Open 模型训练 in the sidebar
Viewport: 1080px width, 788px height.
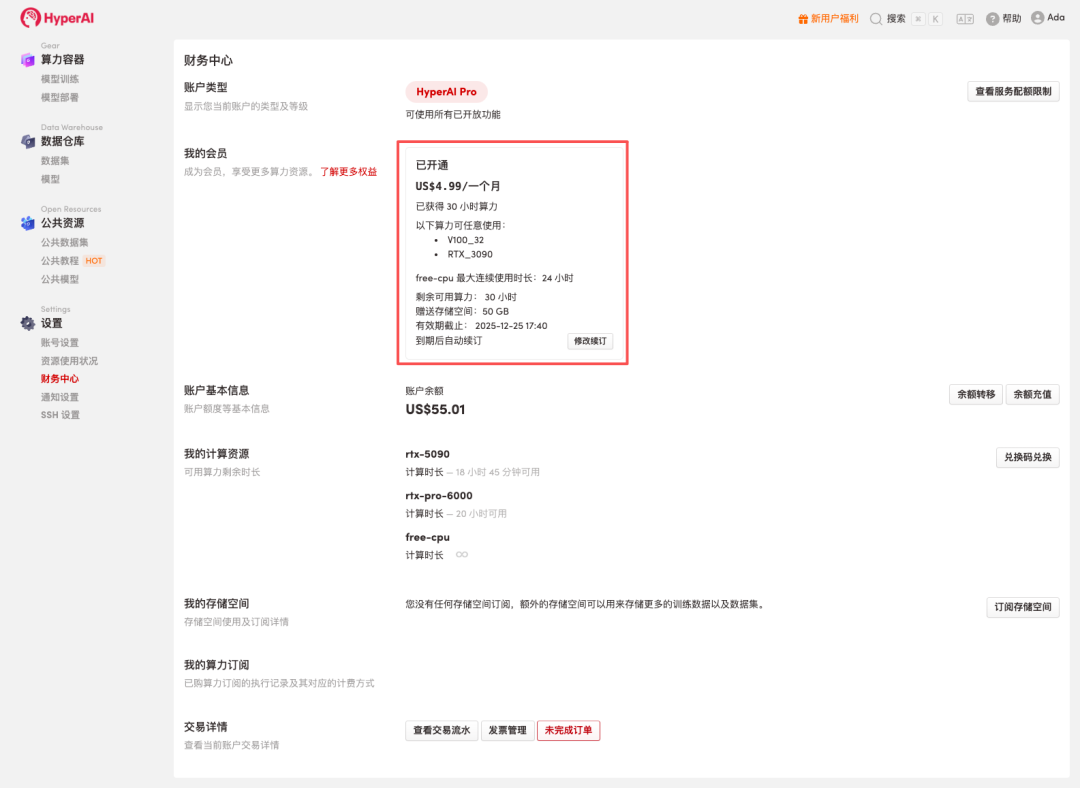click(60, 79)
